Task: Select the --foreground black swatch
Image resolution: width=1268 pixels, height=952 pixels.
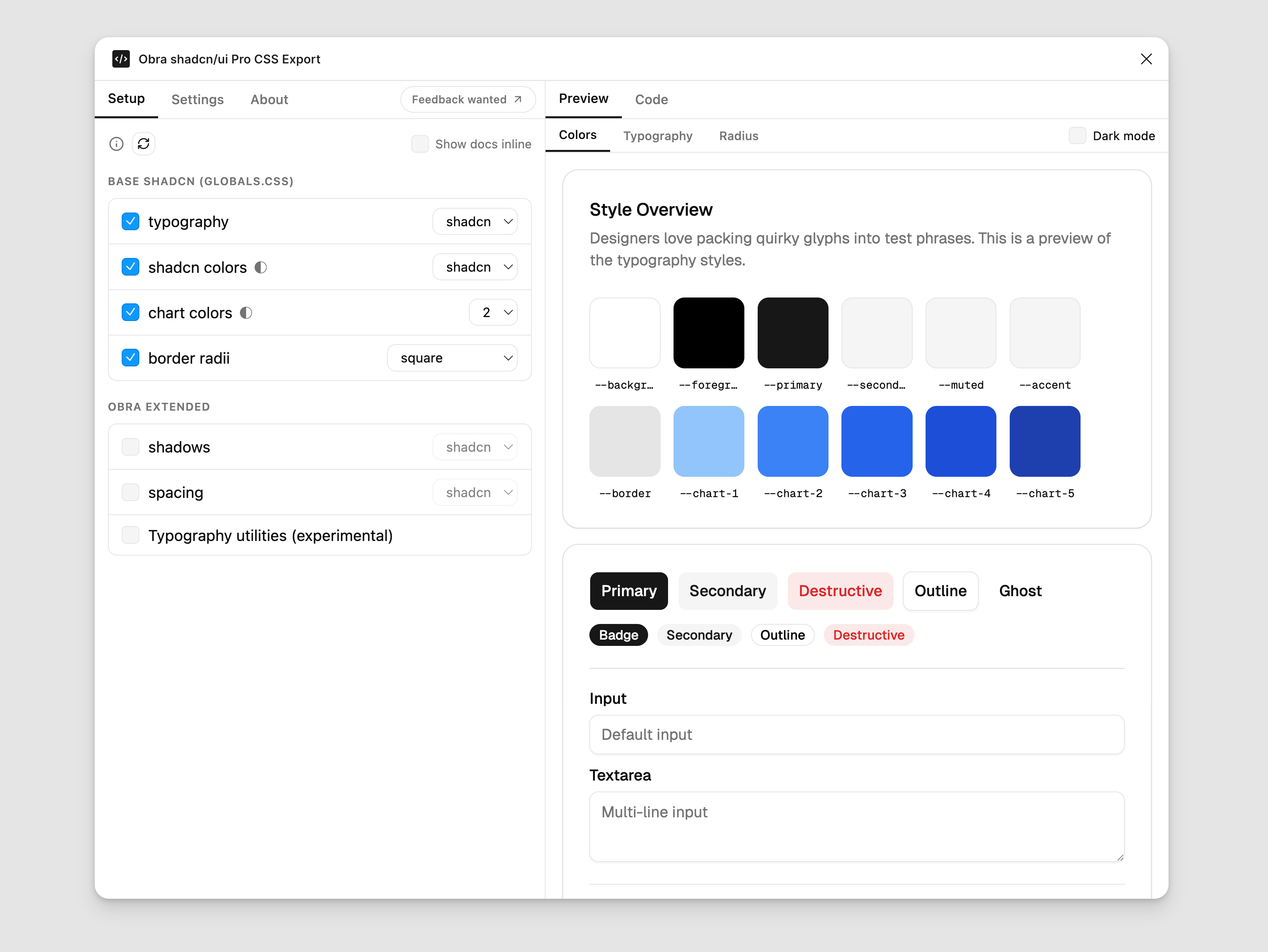Action: [709, 333]
